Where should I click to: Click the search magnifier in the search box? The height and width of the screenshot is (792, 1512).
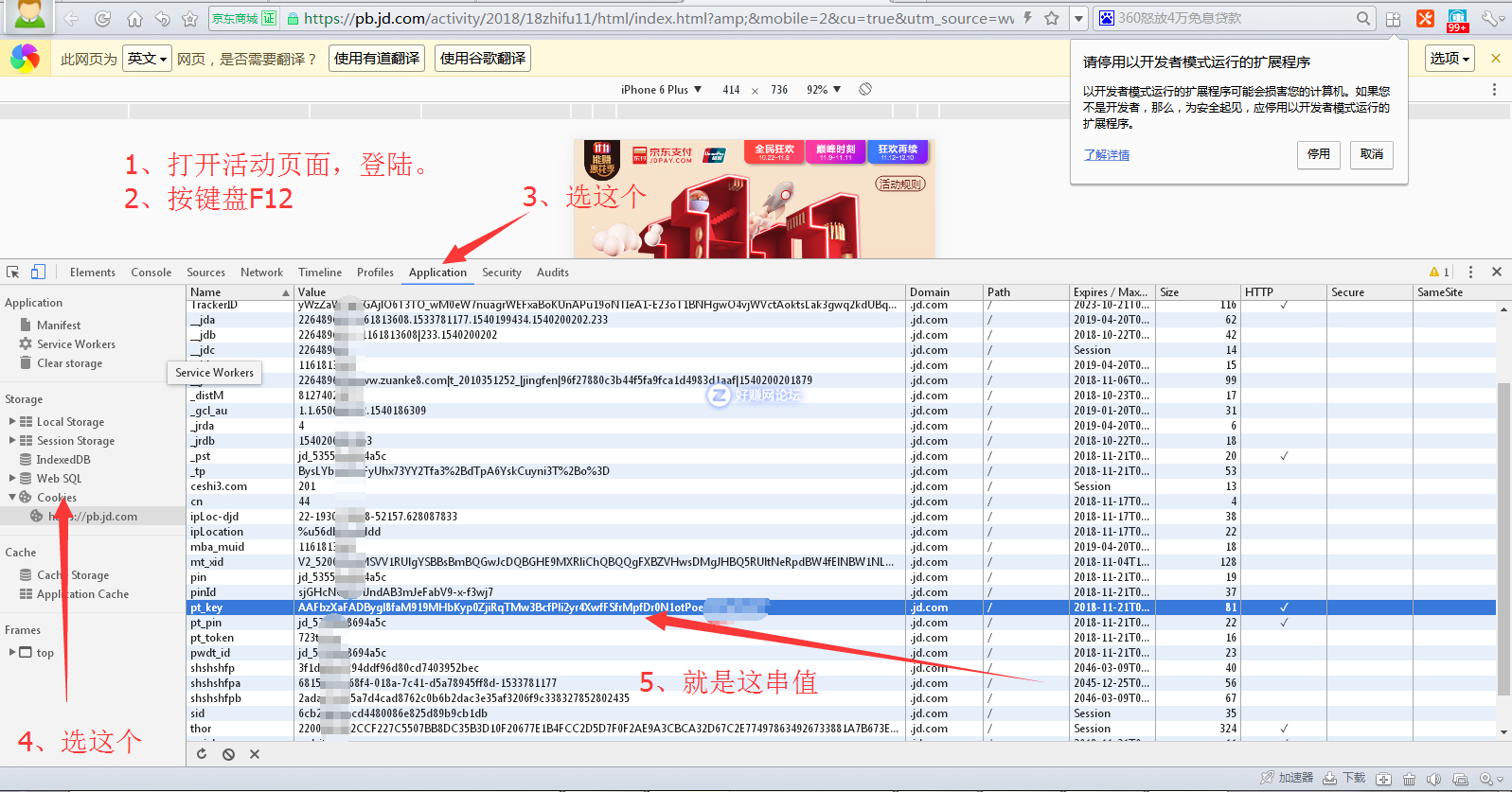[x=1362, y=18]
